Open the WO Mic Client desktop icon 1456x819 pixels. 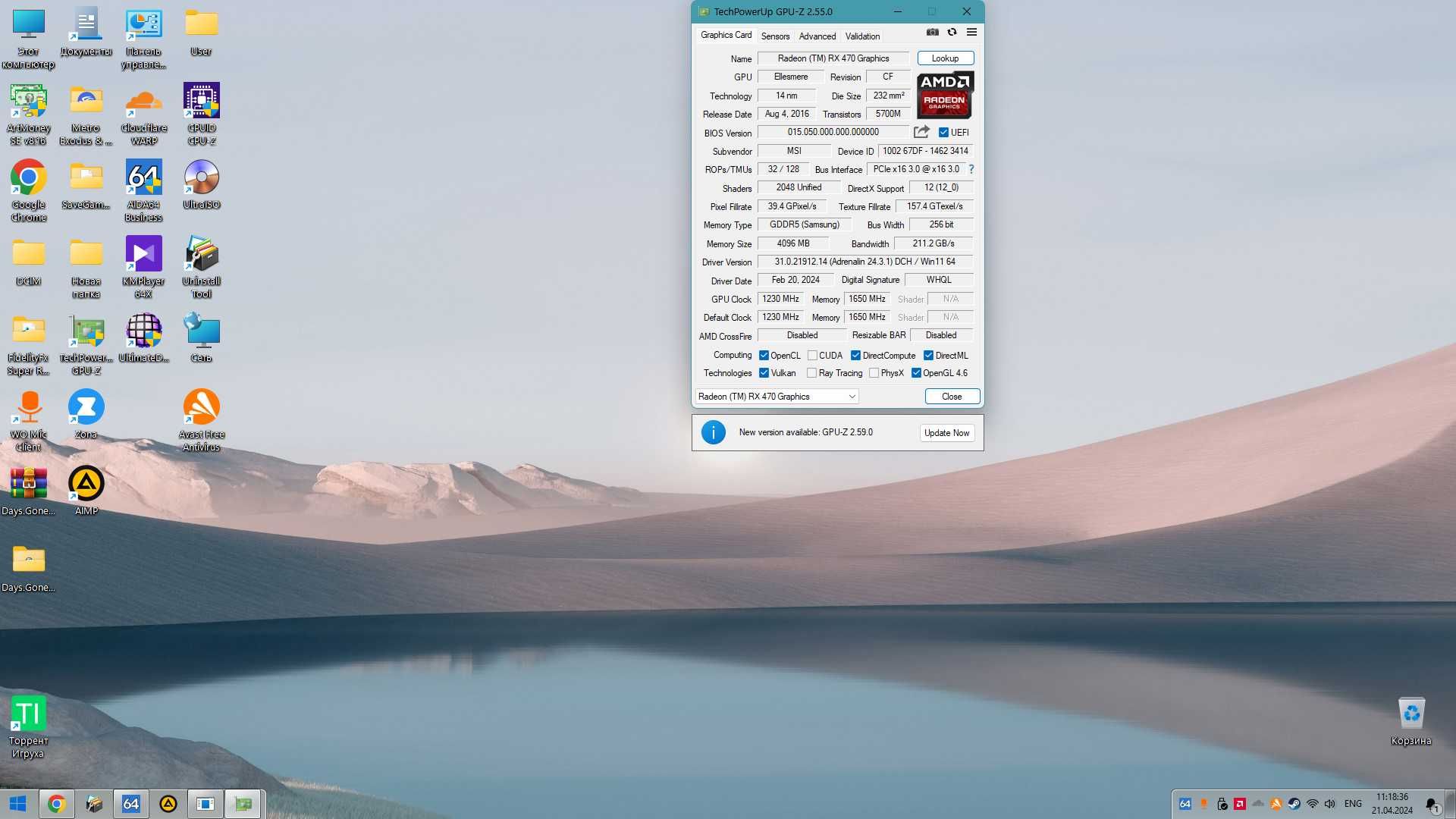[29, 421]
